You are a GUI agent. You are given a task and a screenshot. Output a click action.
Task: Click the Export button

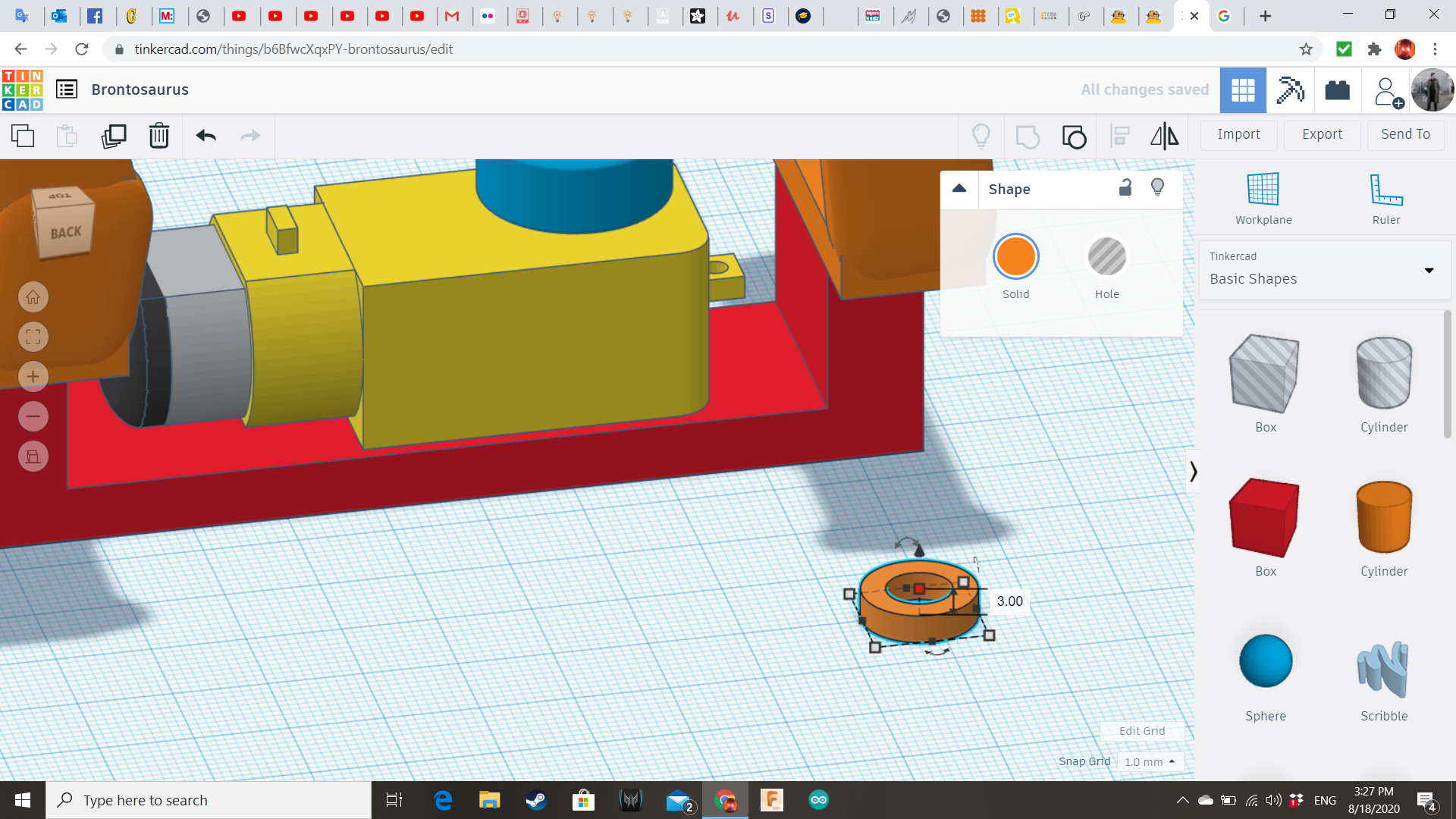tap(1322, 134)
